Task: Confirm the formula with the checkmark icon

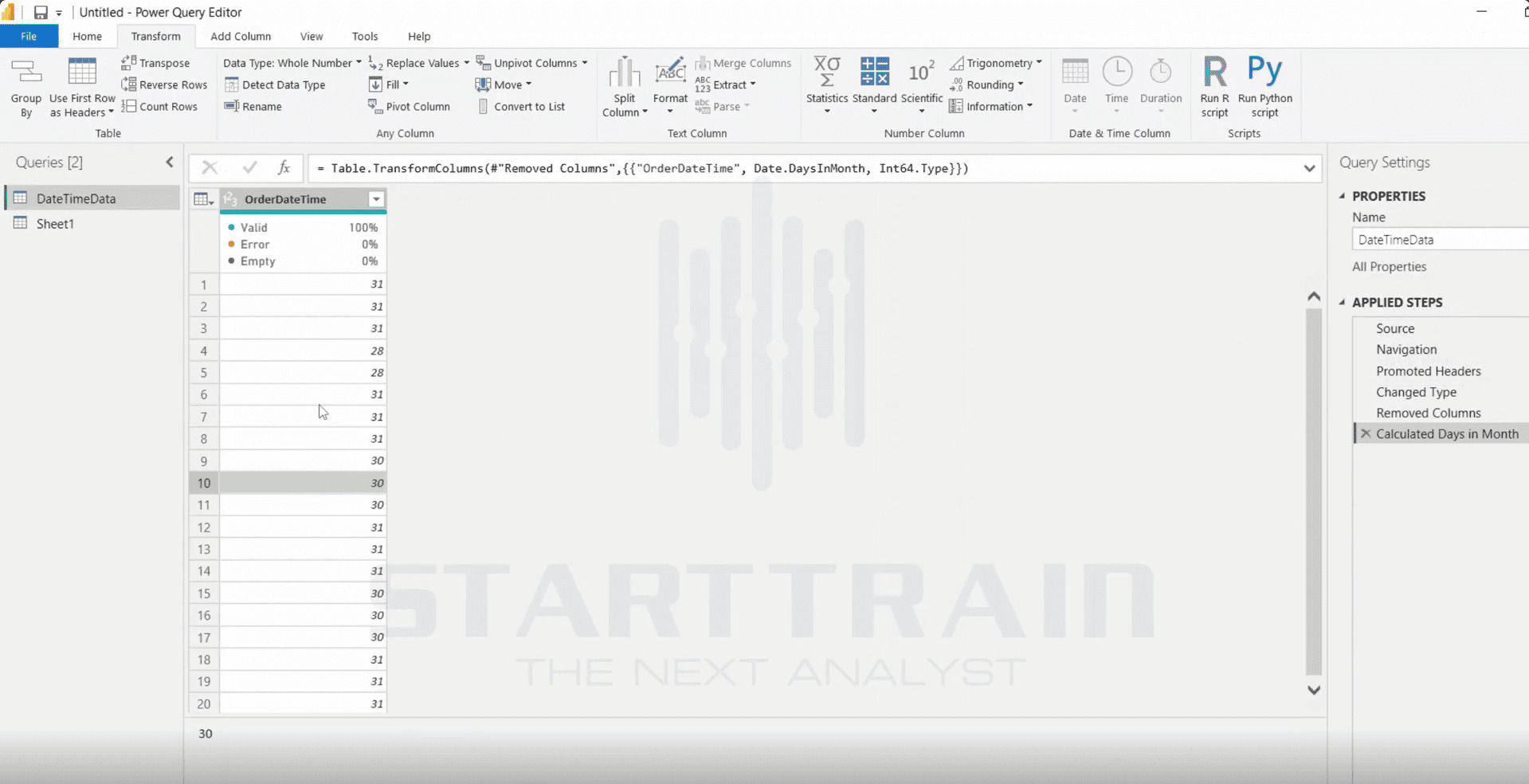Action: click(x=249, y=167)
